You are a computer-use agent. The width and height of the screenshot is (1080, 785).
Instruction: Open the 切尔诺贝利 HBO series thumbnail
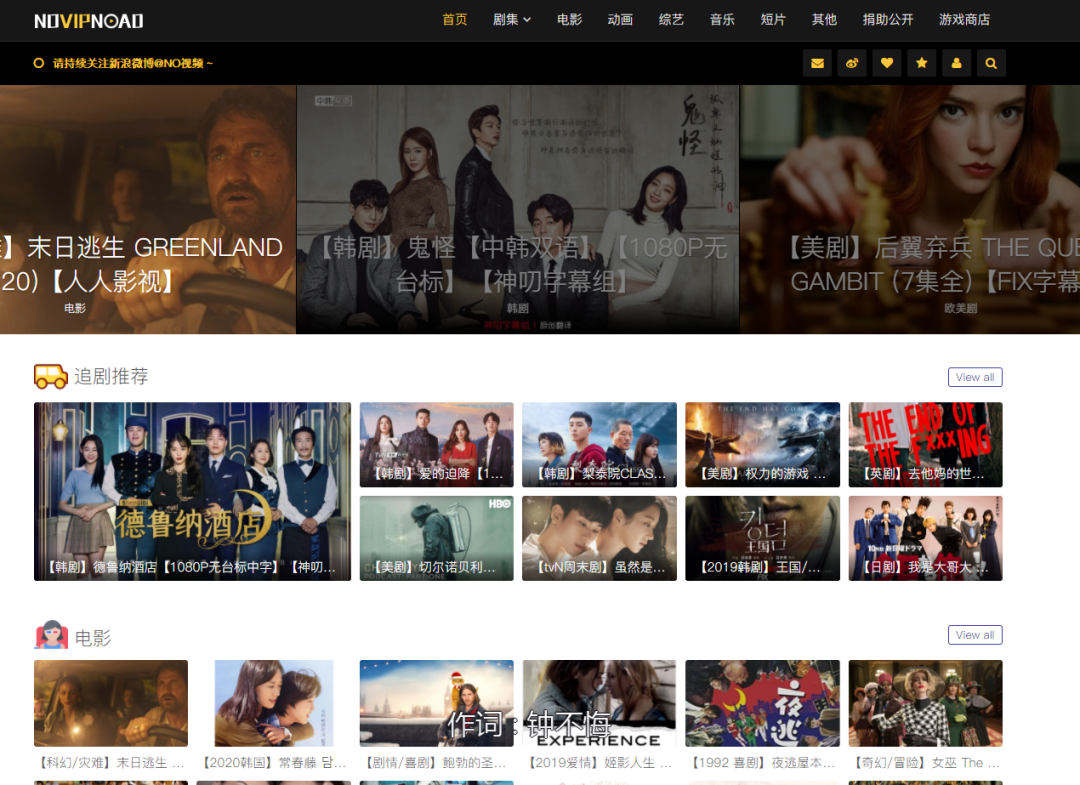(x=436, y=538)
